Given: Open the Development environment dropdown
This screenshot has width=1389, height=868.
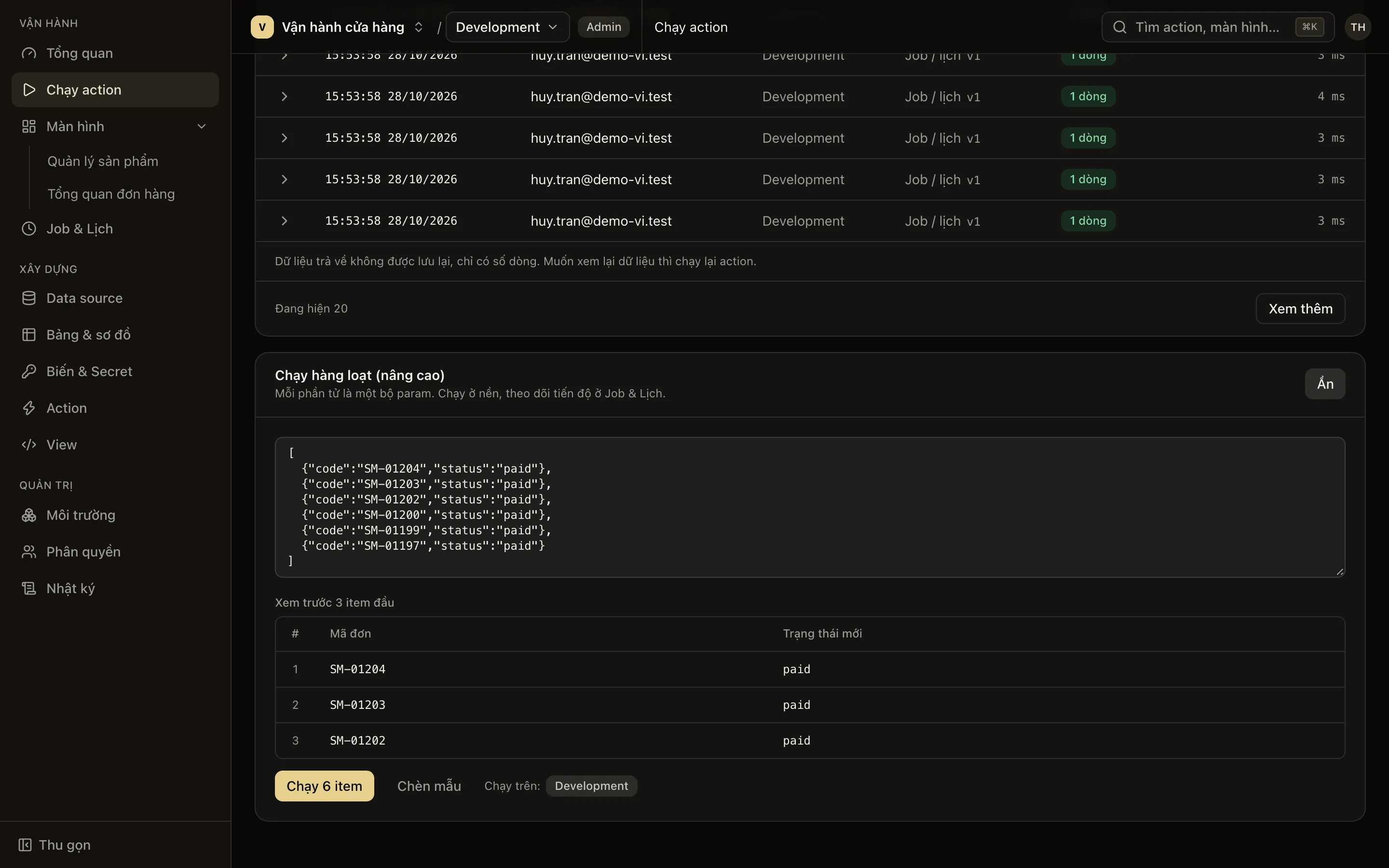Looking at the screenshot, I should point(507,27).
